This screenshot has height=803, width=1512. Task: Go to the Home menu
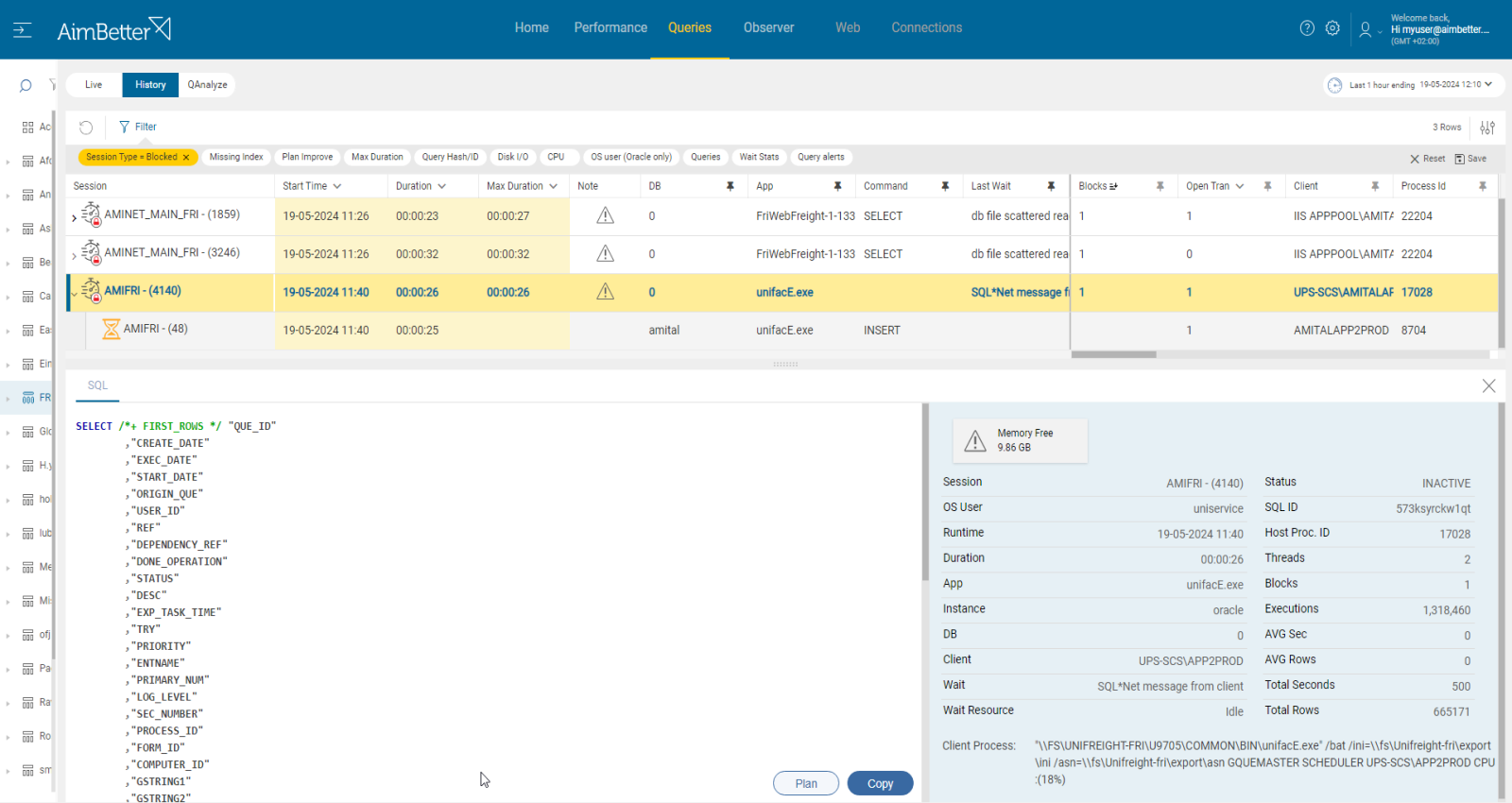(x=531, y=28)
